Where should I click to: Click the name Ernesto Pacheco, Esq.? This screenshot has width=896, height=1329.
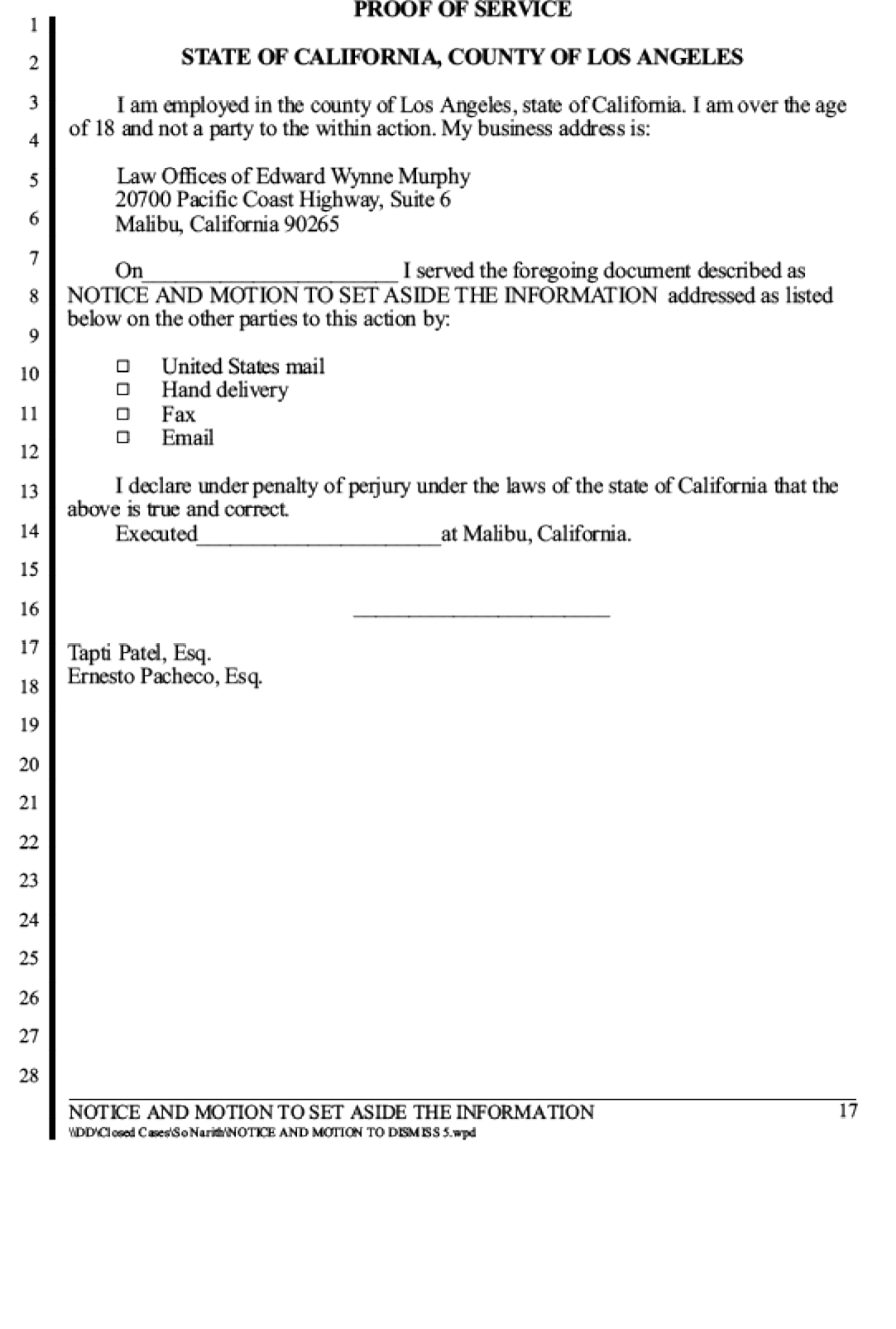(165, 677)
